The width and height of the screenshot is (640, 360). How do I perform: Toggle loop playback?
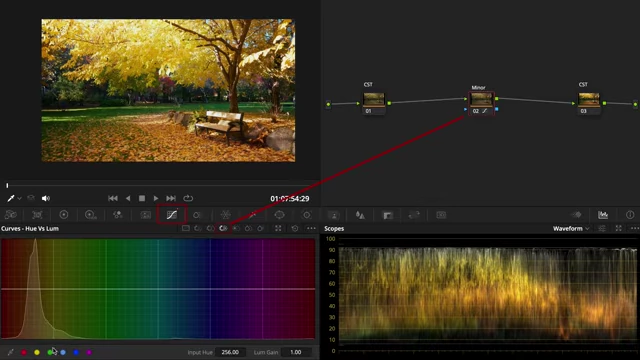coord(188,198)
